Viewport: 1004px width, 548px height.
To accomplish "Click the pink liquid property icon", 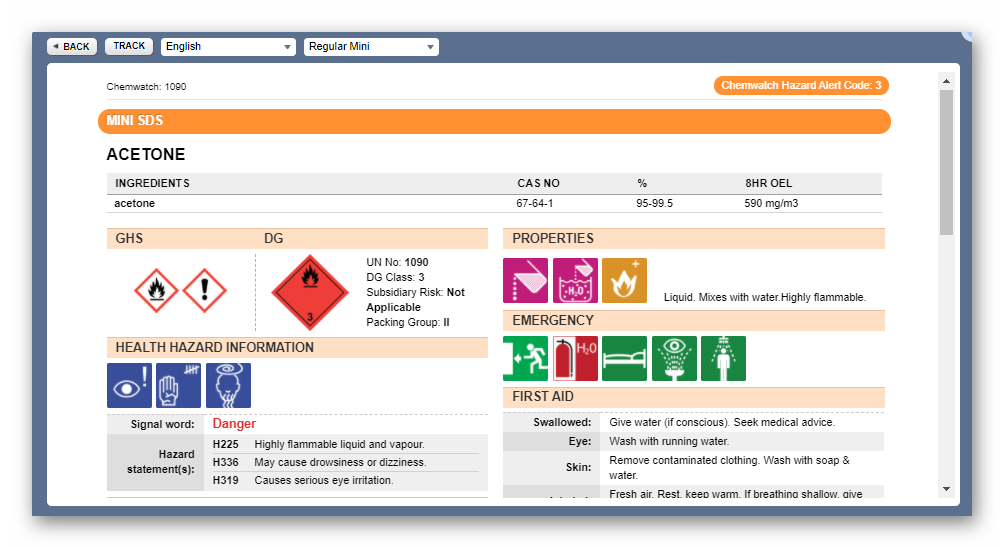I will 526,280.
